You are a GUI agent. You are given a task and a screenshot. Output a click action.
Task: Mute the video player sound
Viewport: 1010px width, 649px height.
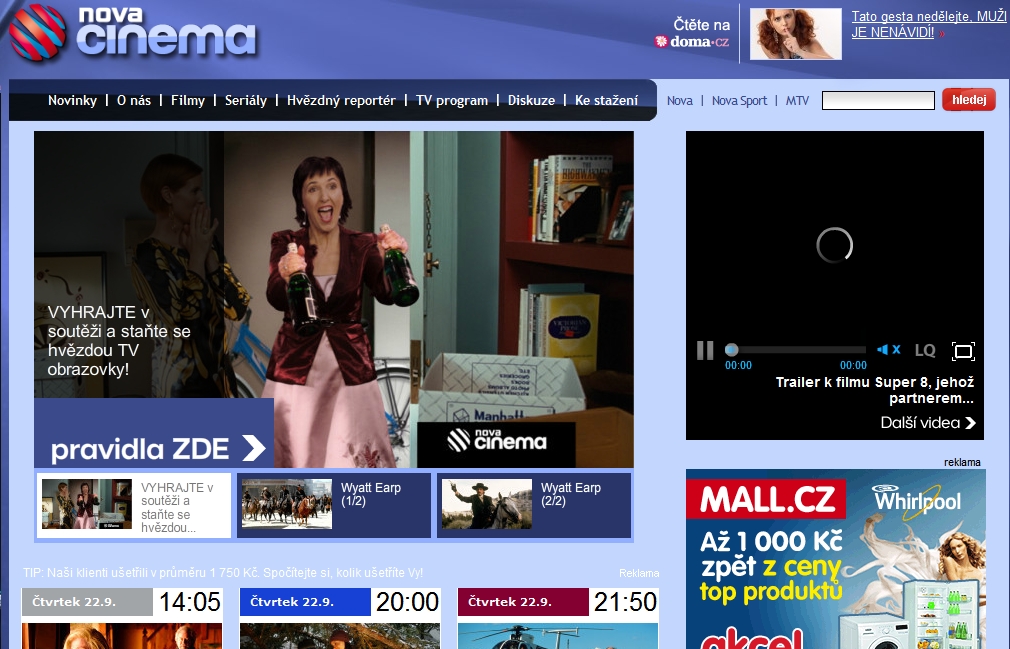(x=888, y=350)
